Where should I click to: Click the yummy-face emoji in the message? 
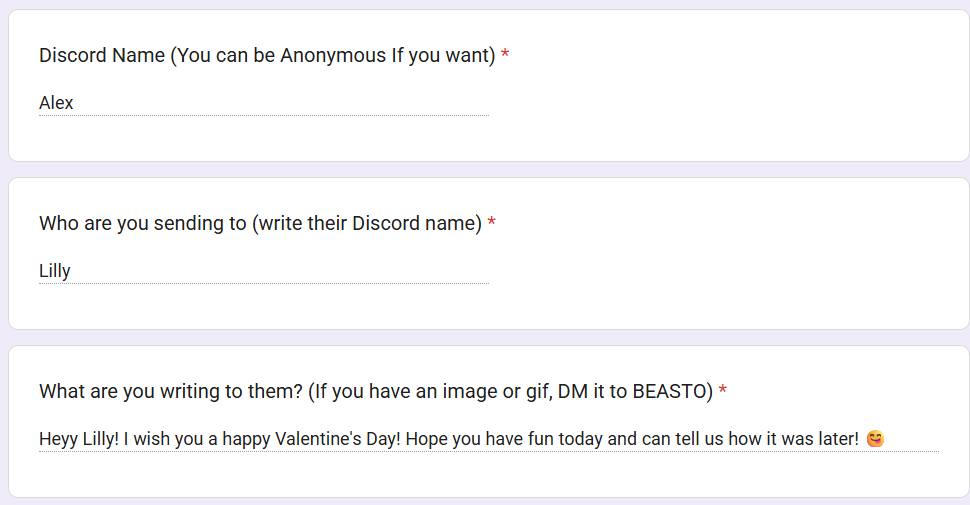pyautogui.click(x=875, y=439)
